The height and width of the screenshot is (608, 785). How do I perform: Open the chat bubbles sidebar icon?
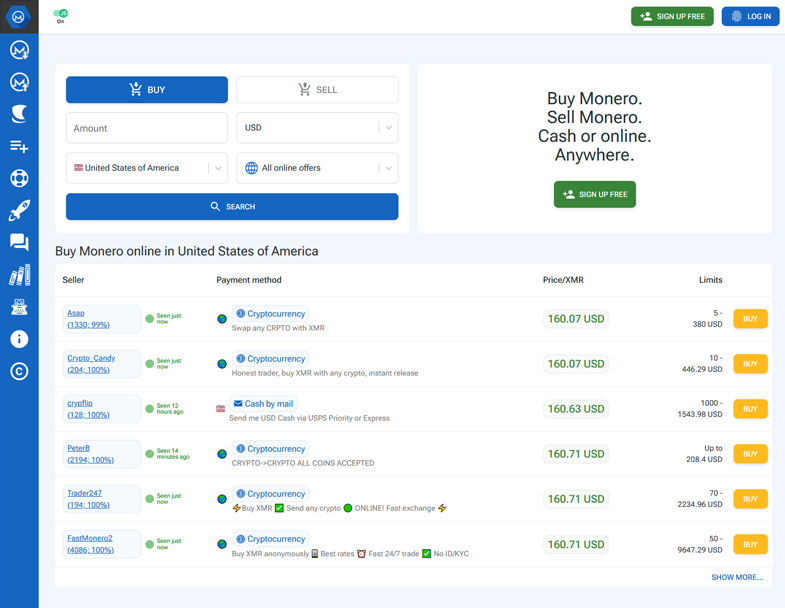tap(19, 242)
